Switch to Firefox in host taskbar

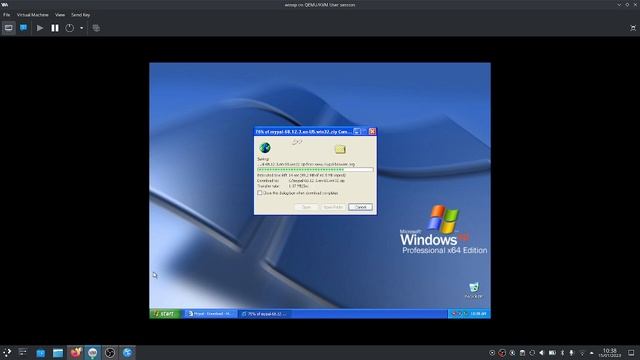pyautogui.click(x=76, y=353)
